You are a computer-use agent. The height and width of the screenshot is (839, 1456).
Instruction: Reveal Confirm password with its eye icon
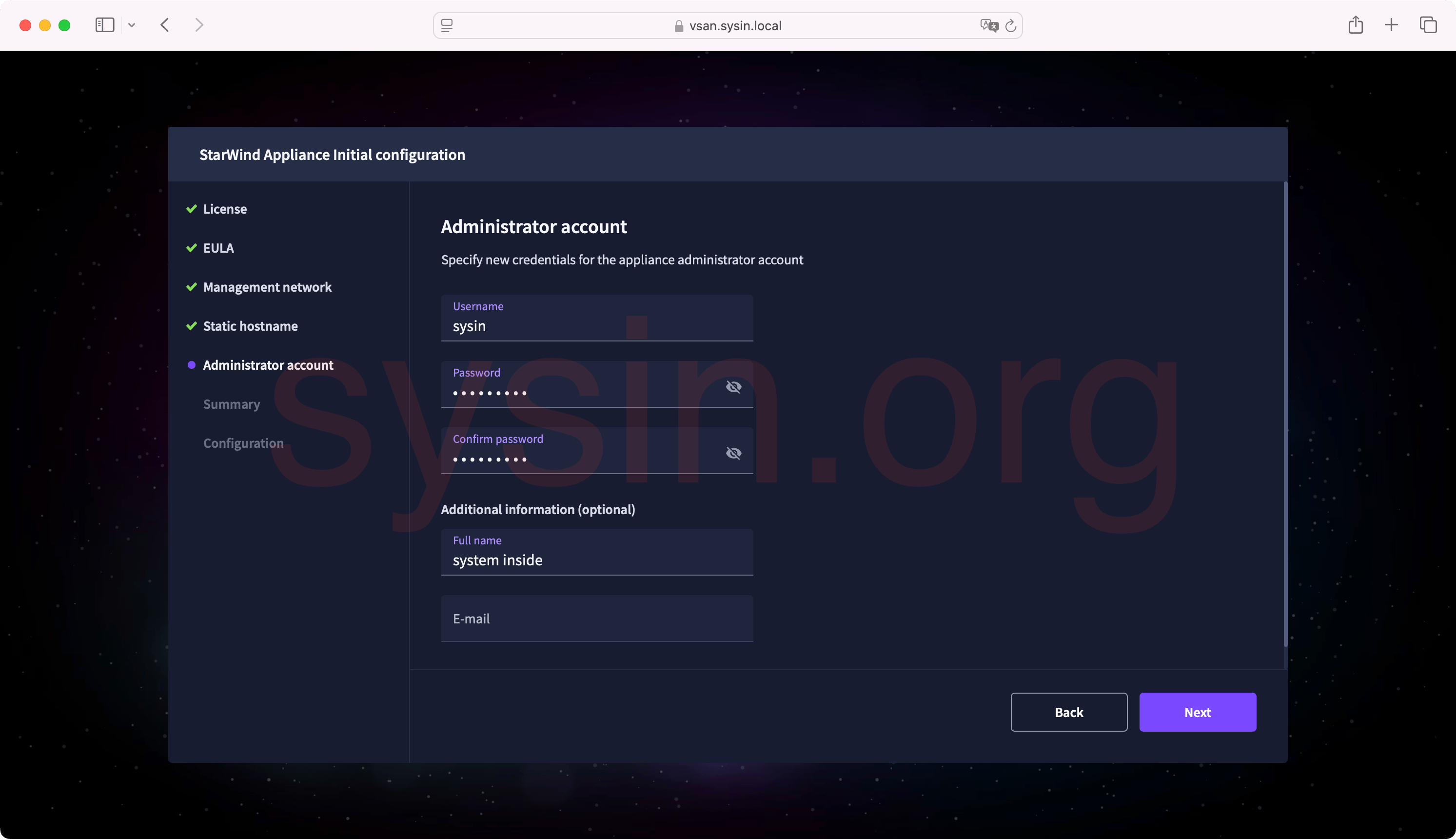[x=733, y=453]
